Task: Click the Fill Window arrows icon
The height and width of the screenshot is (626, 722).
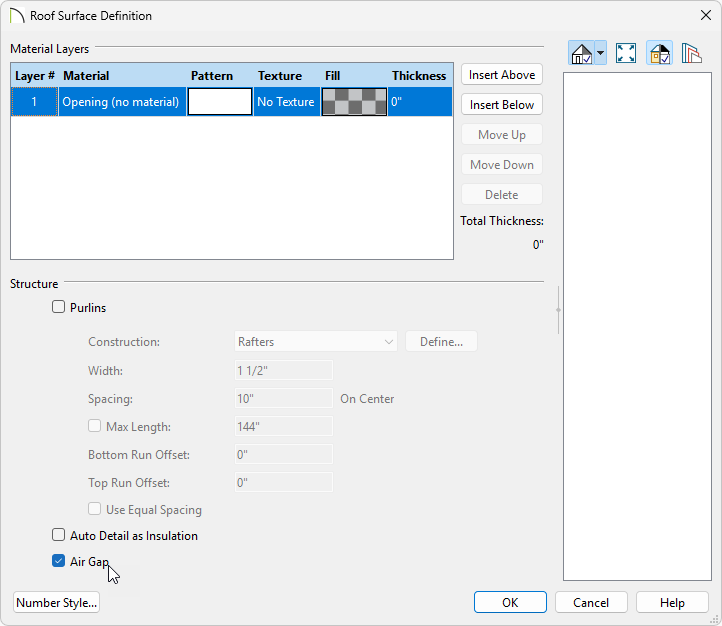Action: pyautogui.click(x=626, y=54)
